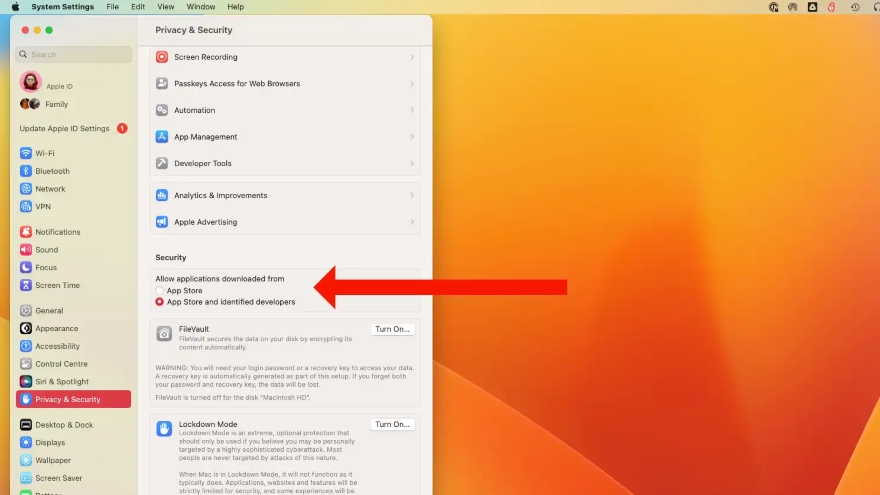Open the View menu
The image size is (880, 495).
click(165, 7)
